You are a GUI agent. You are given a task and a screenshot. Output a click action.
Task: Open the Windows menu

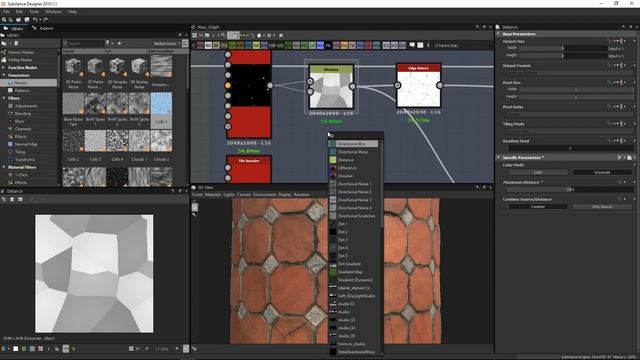pos(53,12)
